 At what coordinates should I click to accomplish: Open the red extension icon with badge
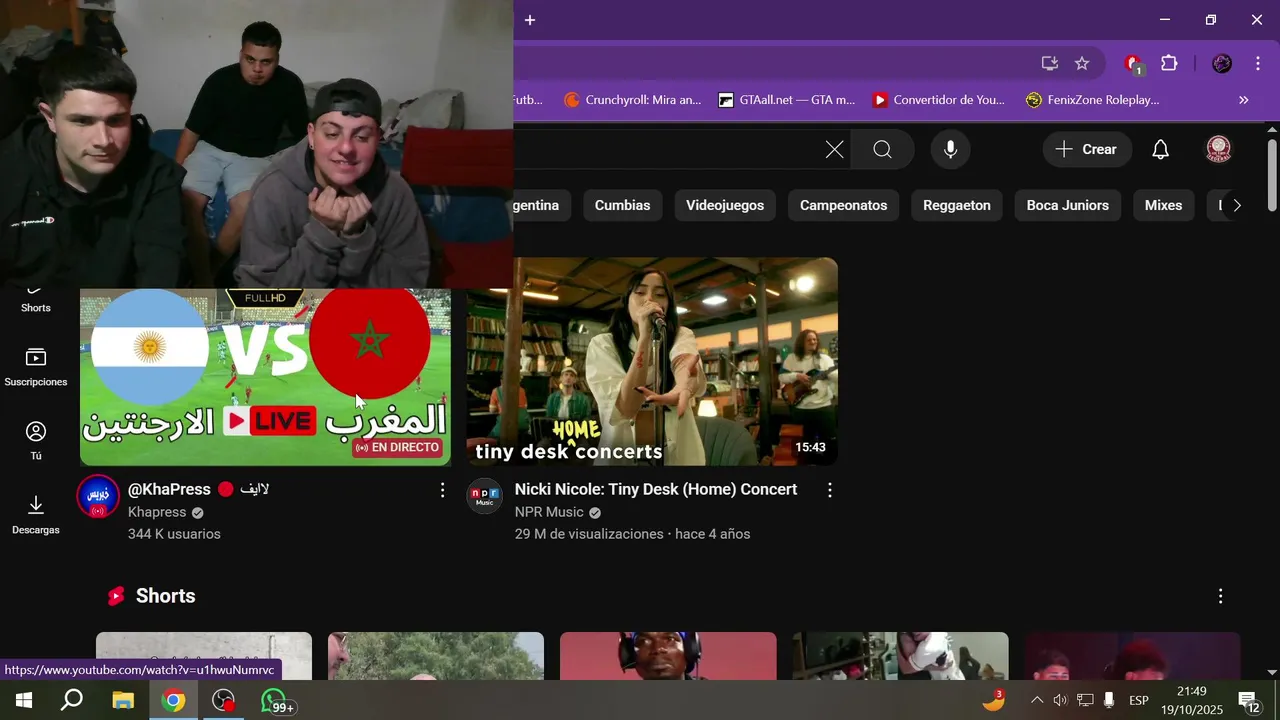tap(1133, 64)
